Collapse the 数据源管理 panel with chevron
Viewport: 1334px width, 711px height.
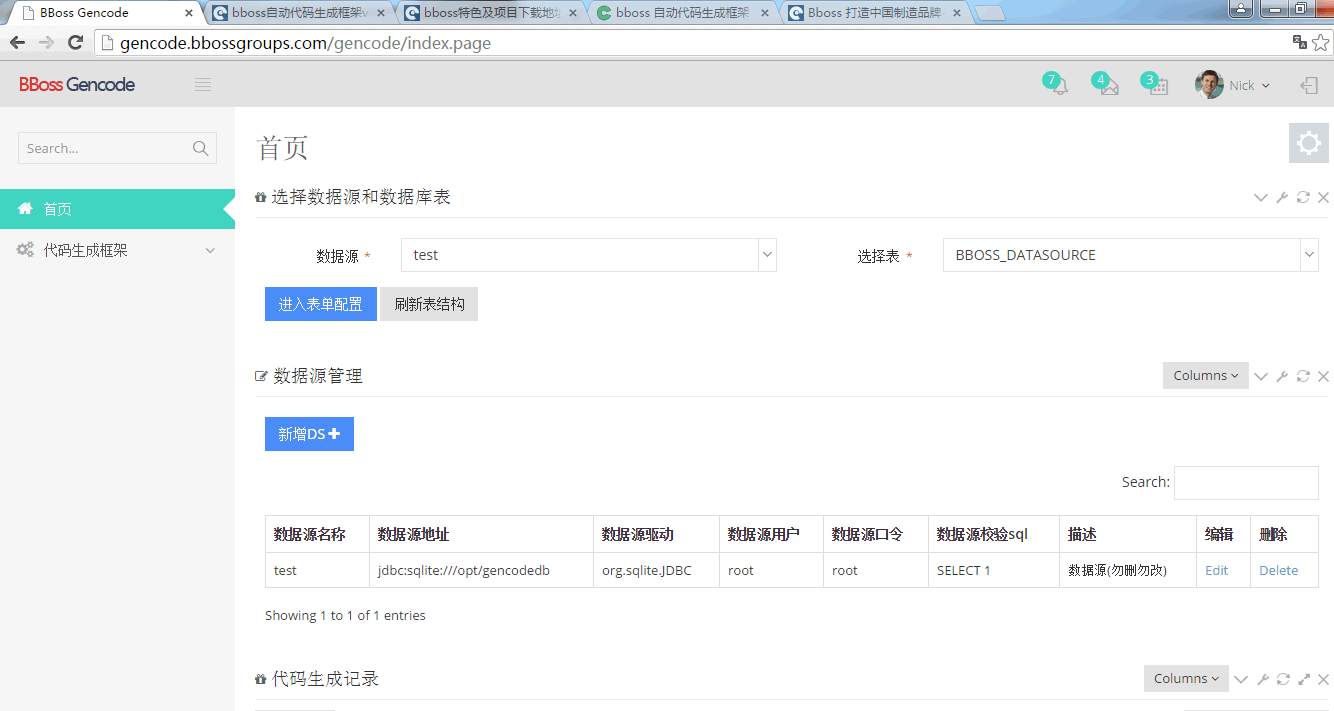(1261, 376)
